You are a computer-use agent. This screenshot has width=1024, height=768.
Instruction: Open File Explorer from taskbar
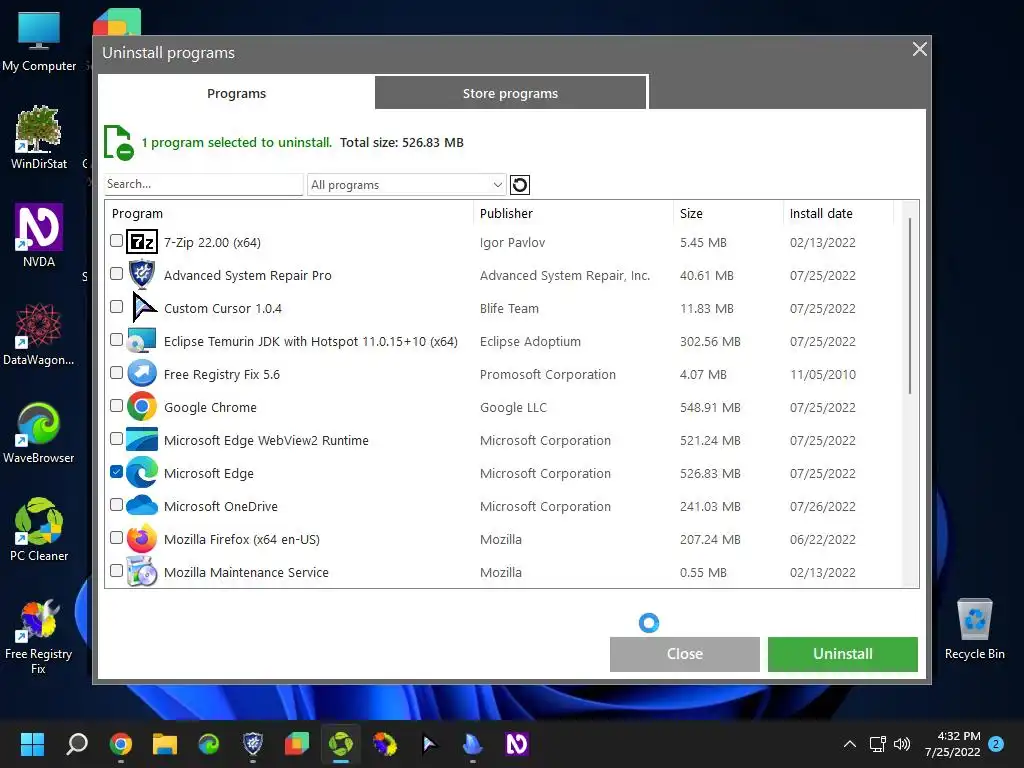[165, 744]
